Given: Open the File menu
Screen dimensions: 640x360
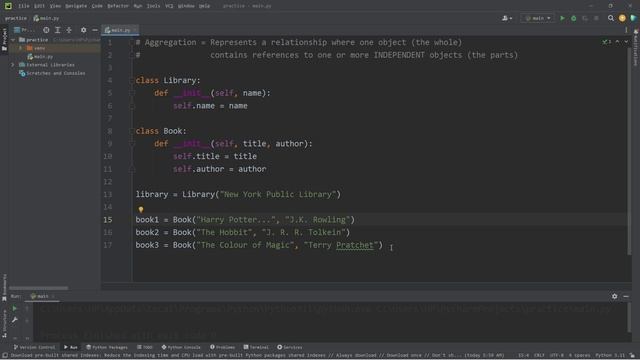Looking at the screenshot, I should tap(24, 6).
